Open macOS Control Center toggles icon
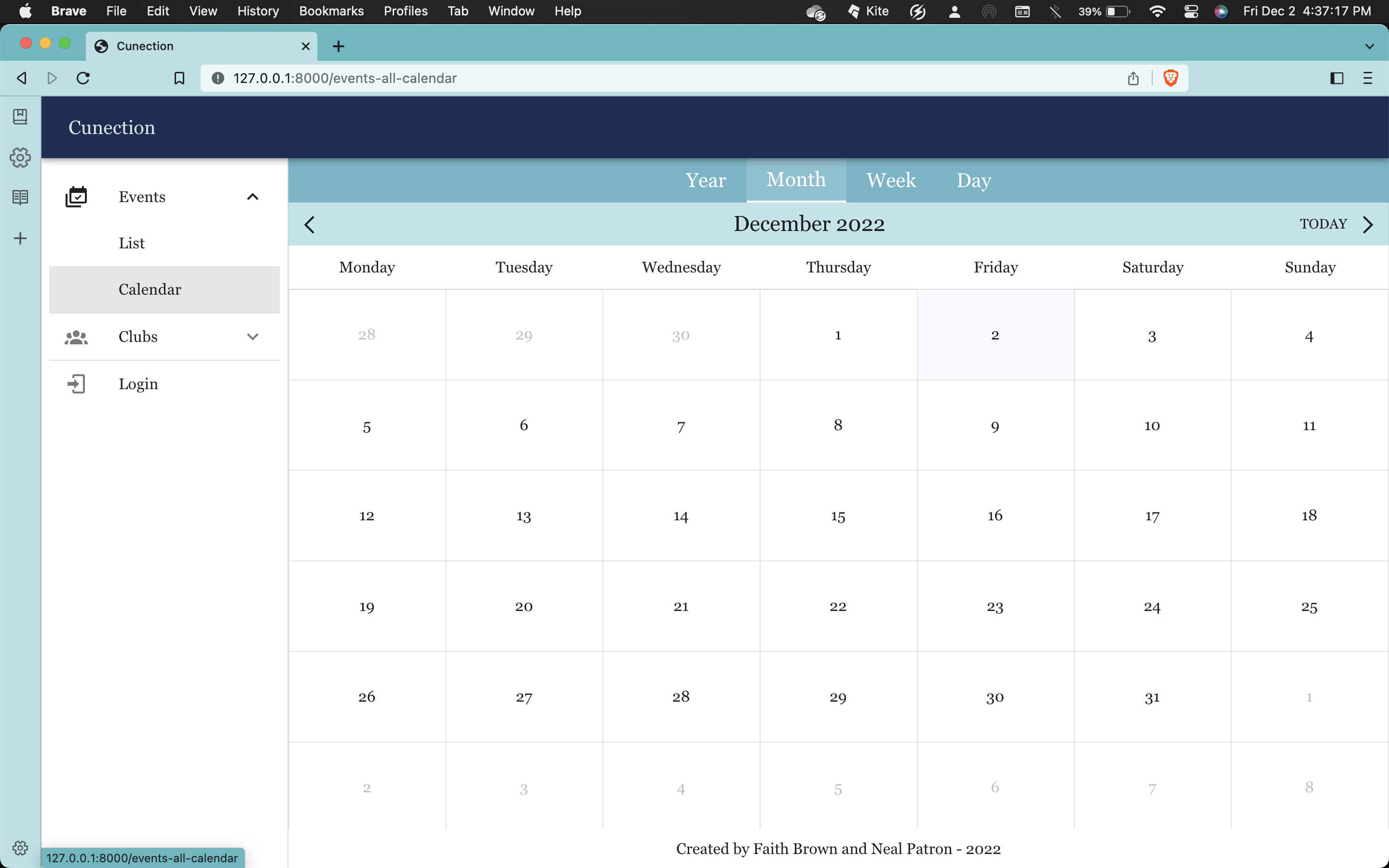 [1191, 12]
